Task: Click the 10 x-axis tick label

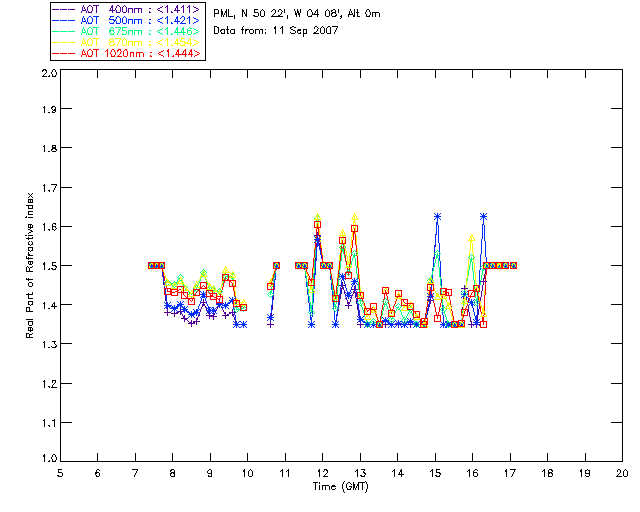Action: [247, 473]
